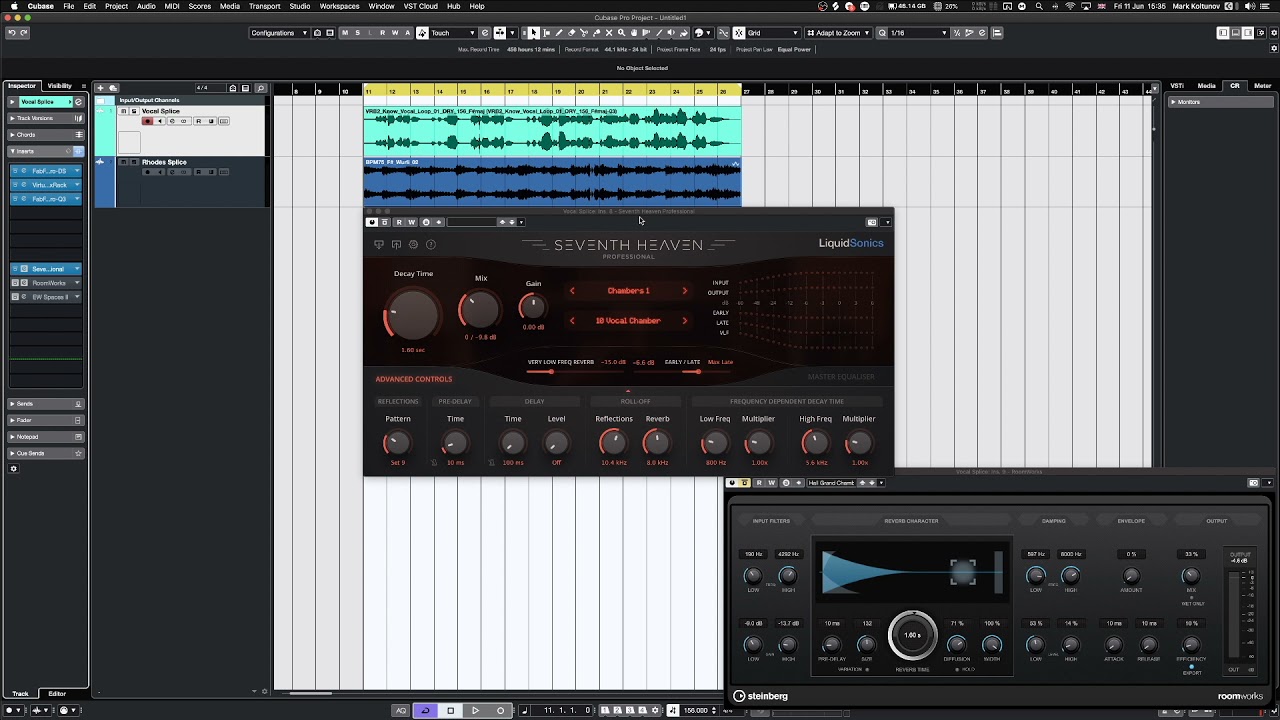Open Edit Channel Settings for Vocal Splice
This screenshot has height=720, width=1280.
[x=78, y=102]
